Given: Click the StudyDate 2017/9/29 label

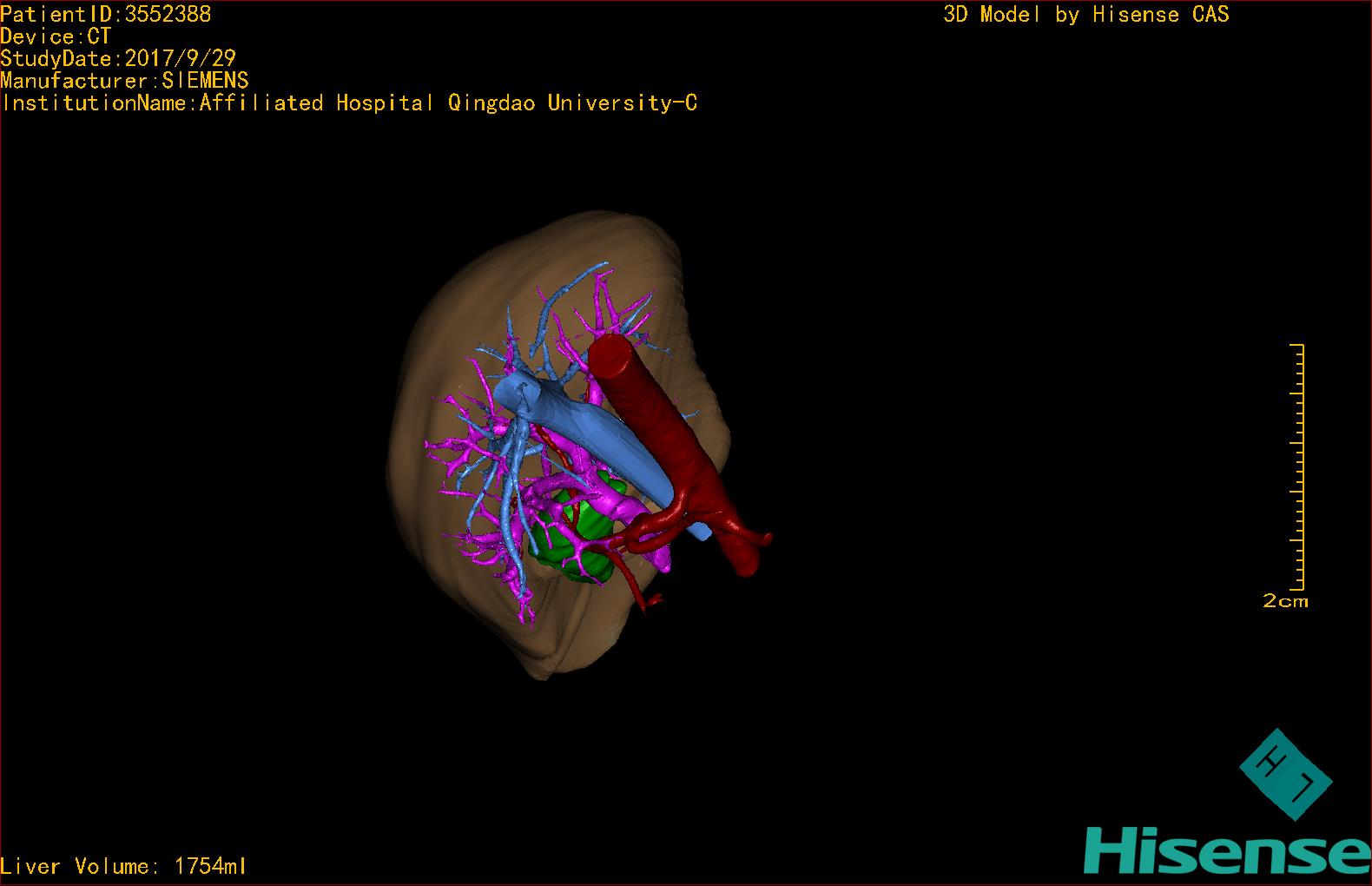Looking at the screenshot, I should point(118,59).
